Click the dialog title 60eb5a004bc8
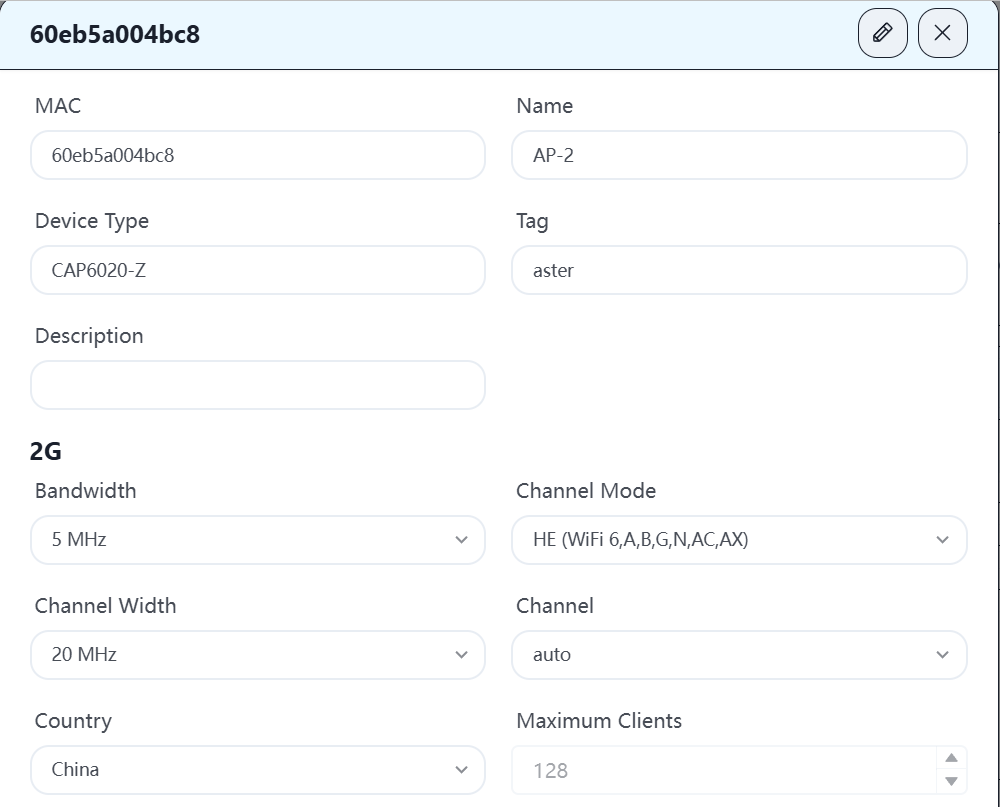Image resolution: width=1000 pixels, height=807 pixels. pyautogui.click(x=115, y=34)
